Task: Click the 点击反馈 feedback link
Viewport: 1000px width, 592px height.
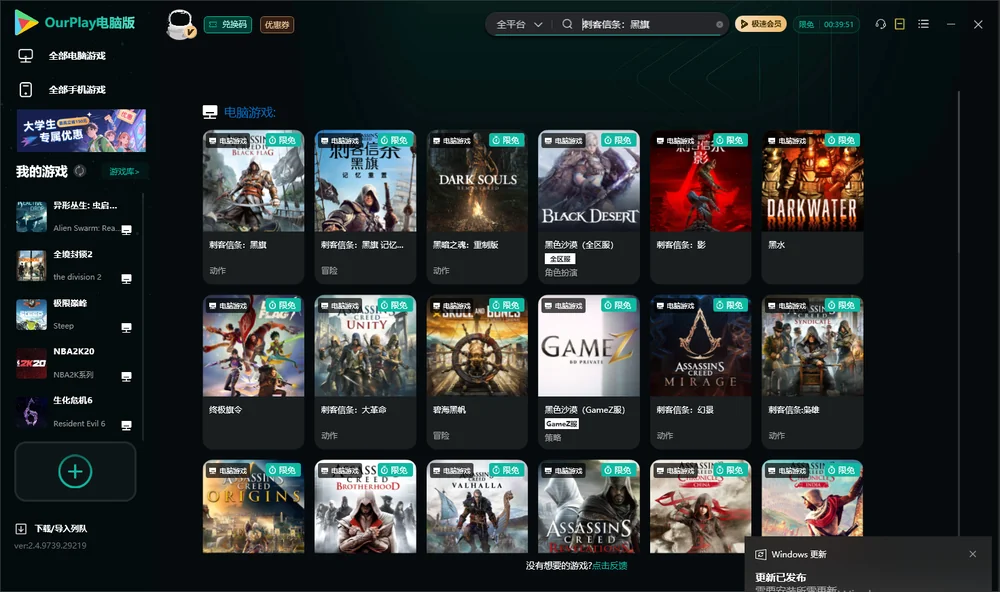Action: coord(610,565)
